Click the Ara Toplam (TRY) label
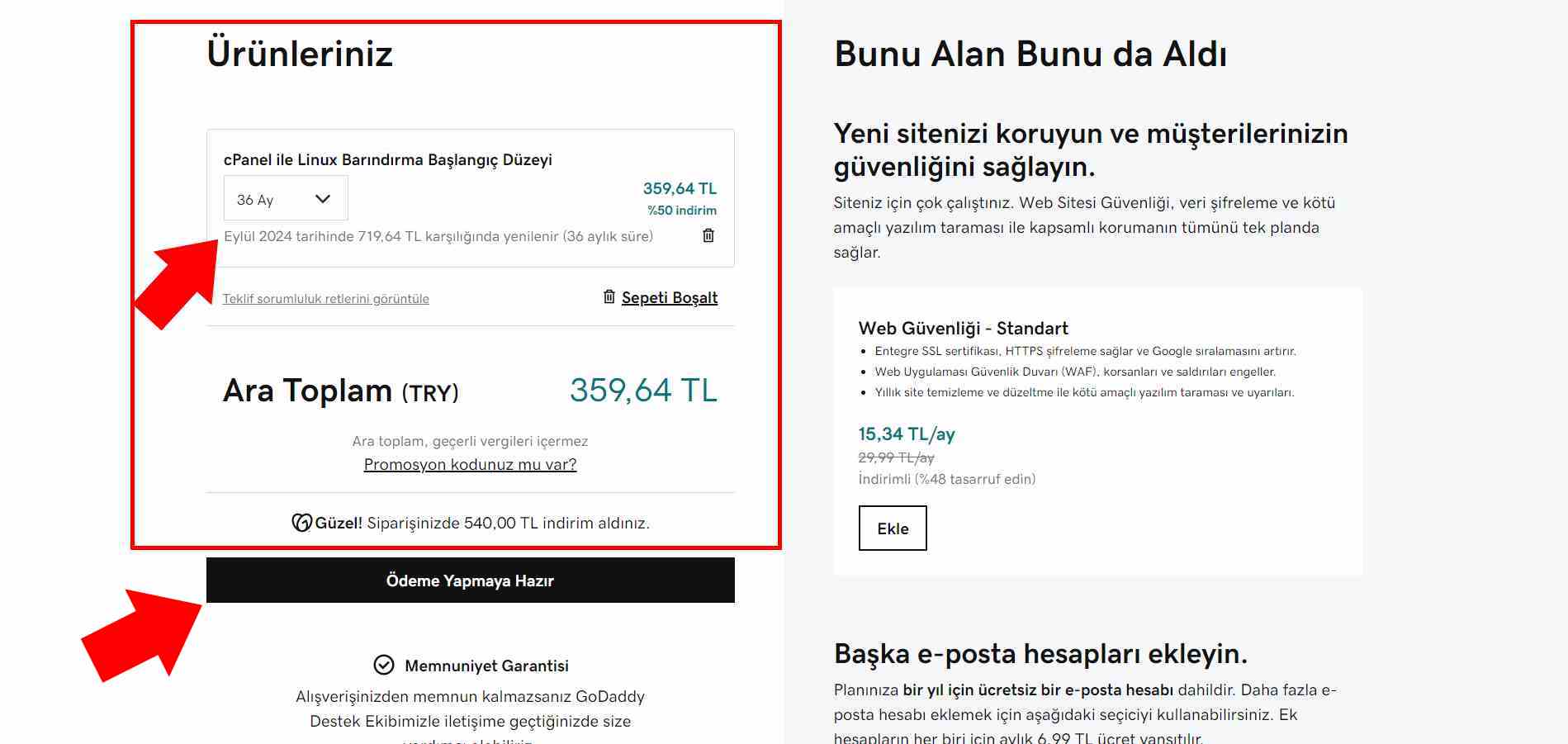 click(341, 391)
